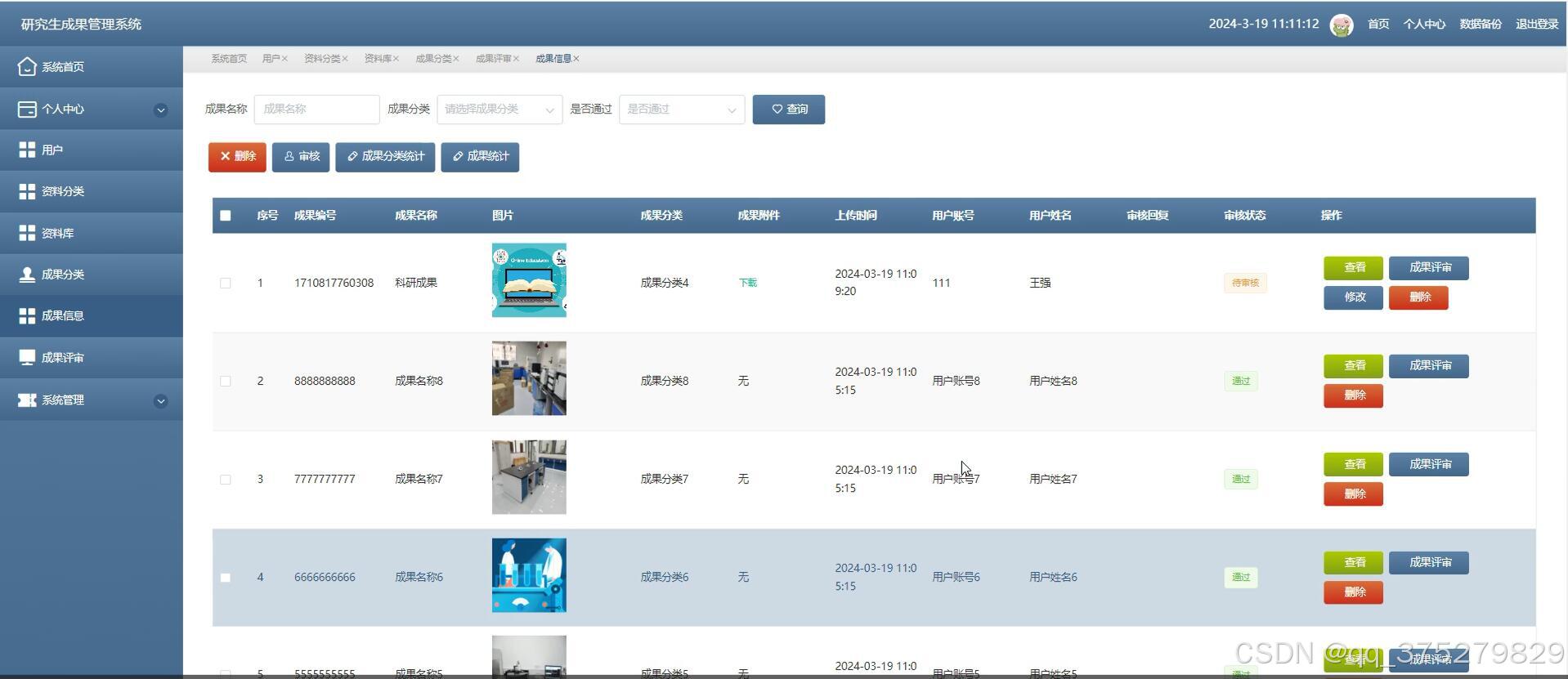Click 退出登录 to log out

[x=1537, y=25]
